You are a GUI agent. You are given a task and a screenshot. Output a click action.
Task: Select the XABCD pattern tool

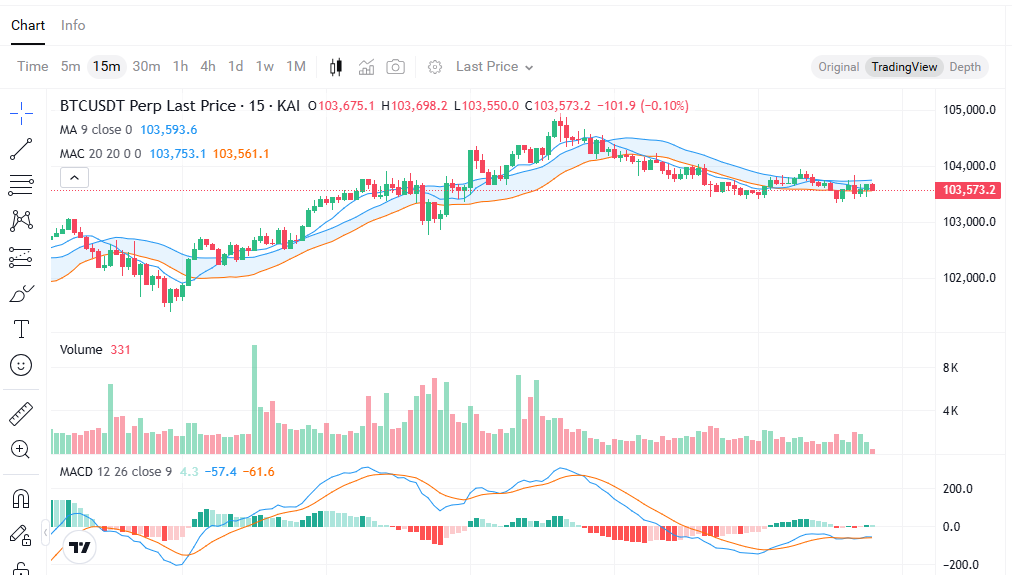21,221
